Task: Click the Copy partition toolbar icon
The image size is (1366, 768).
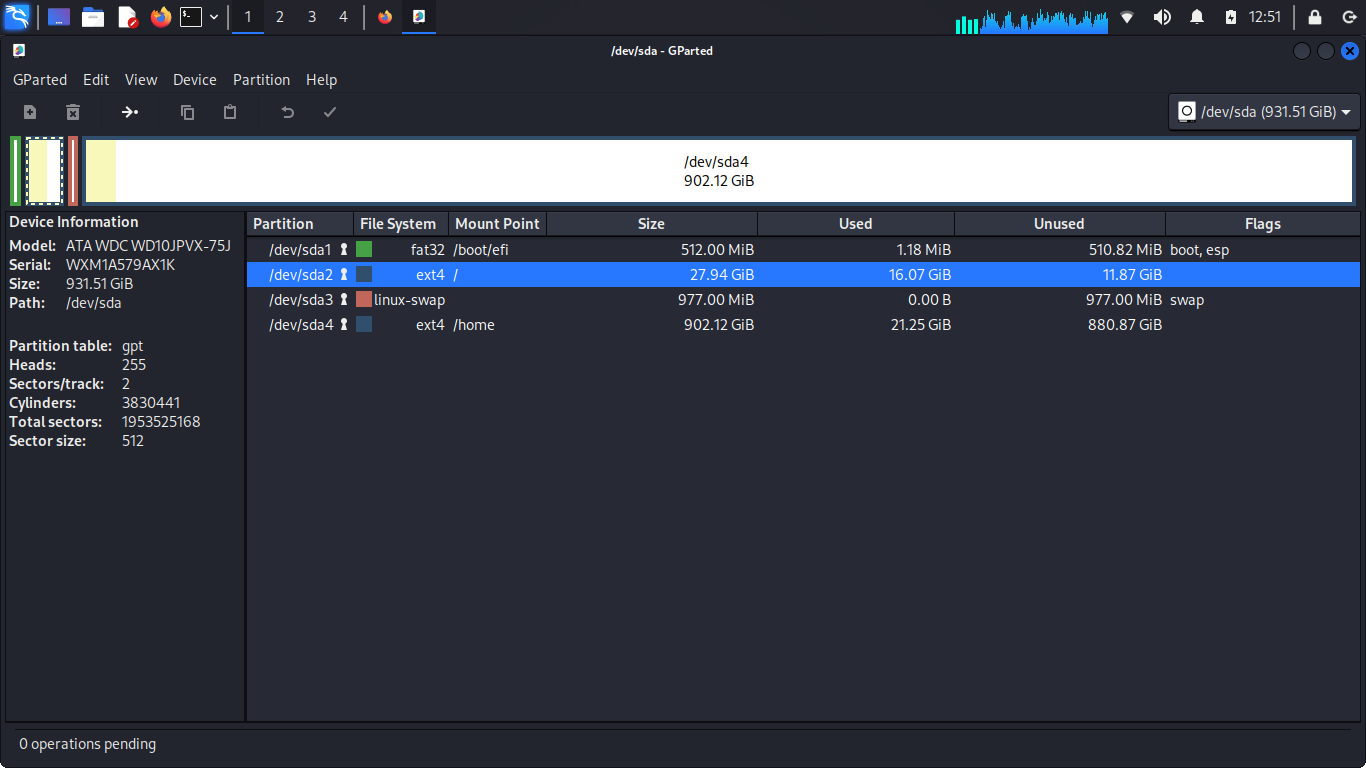Action: [187, 112]
